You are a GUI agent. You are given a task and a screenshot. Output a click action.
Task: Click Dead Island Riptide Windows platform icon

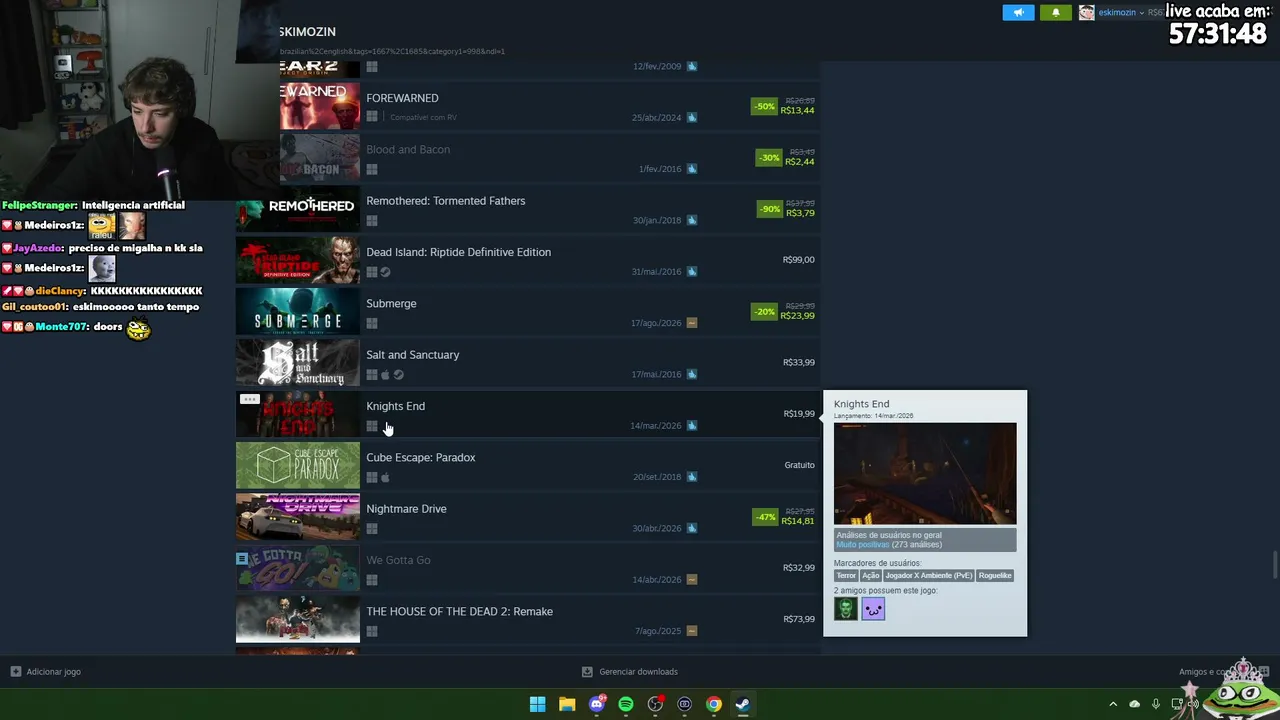point(372,272)
